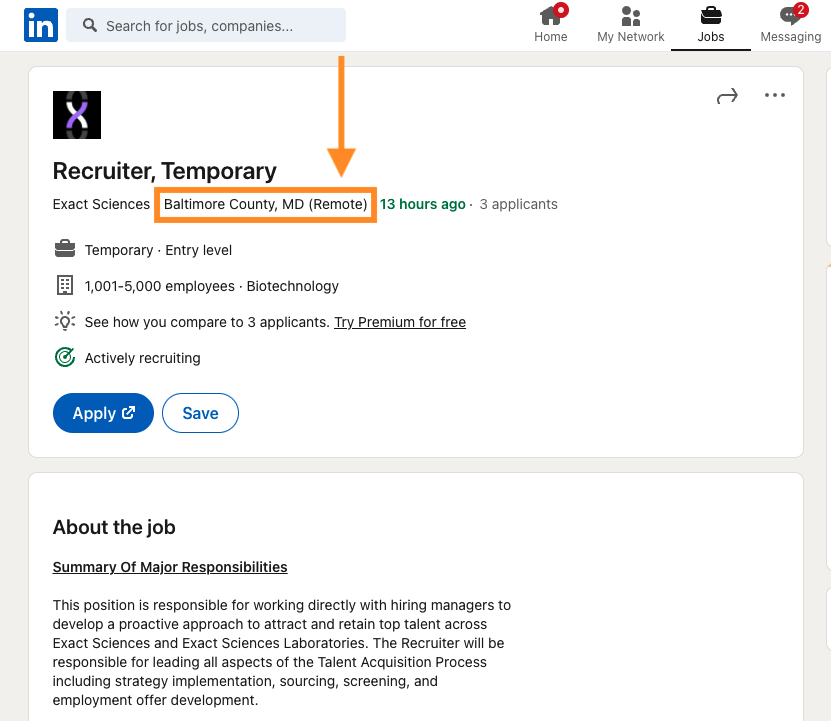The image size is (831, 721).
Task: Open the three-dot more options menu
Action: [775, 96]
